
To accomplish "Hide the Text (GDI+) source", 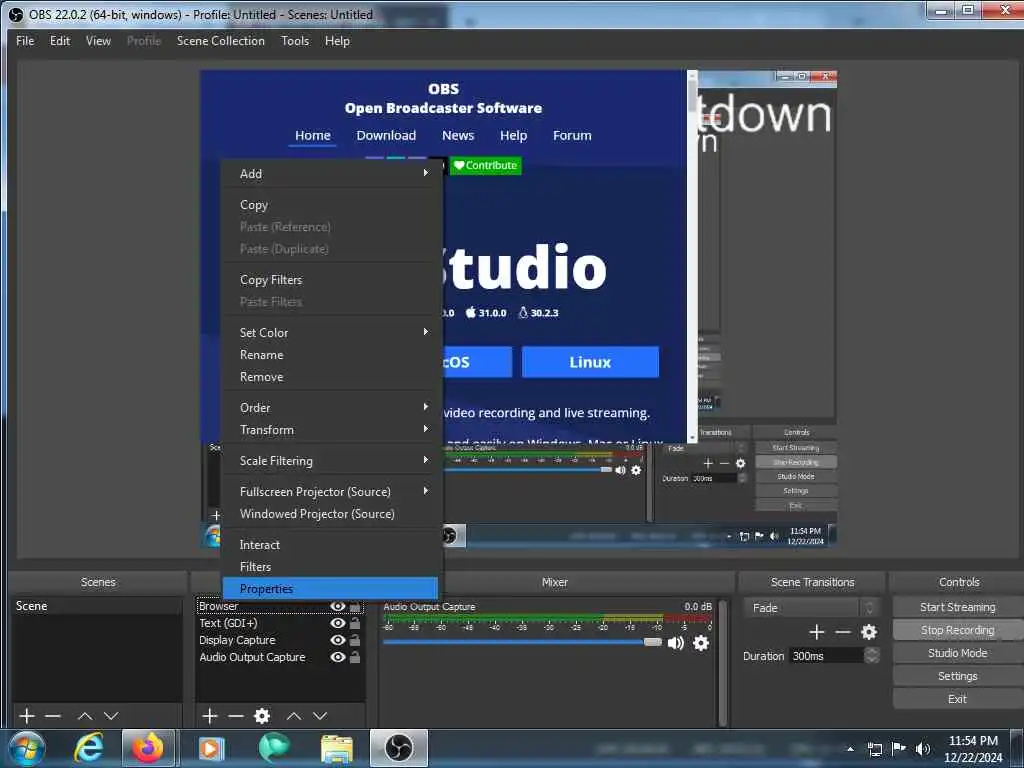I will [338, 623].
